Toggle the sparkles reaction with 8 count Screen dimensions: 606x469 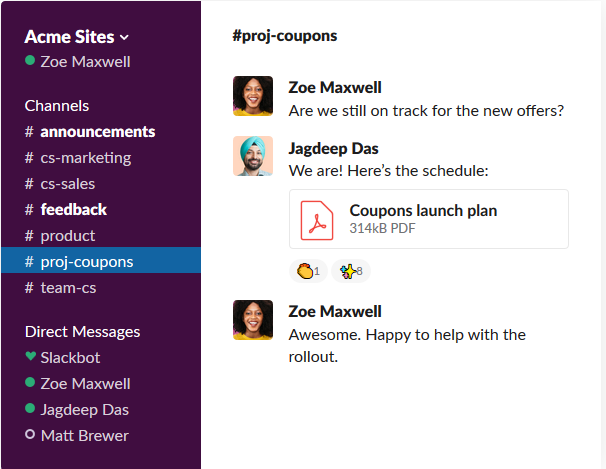click(x=351, y=271)
